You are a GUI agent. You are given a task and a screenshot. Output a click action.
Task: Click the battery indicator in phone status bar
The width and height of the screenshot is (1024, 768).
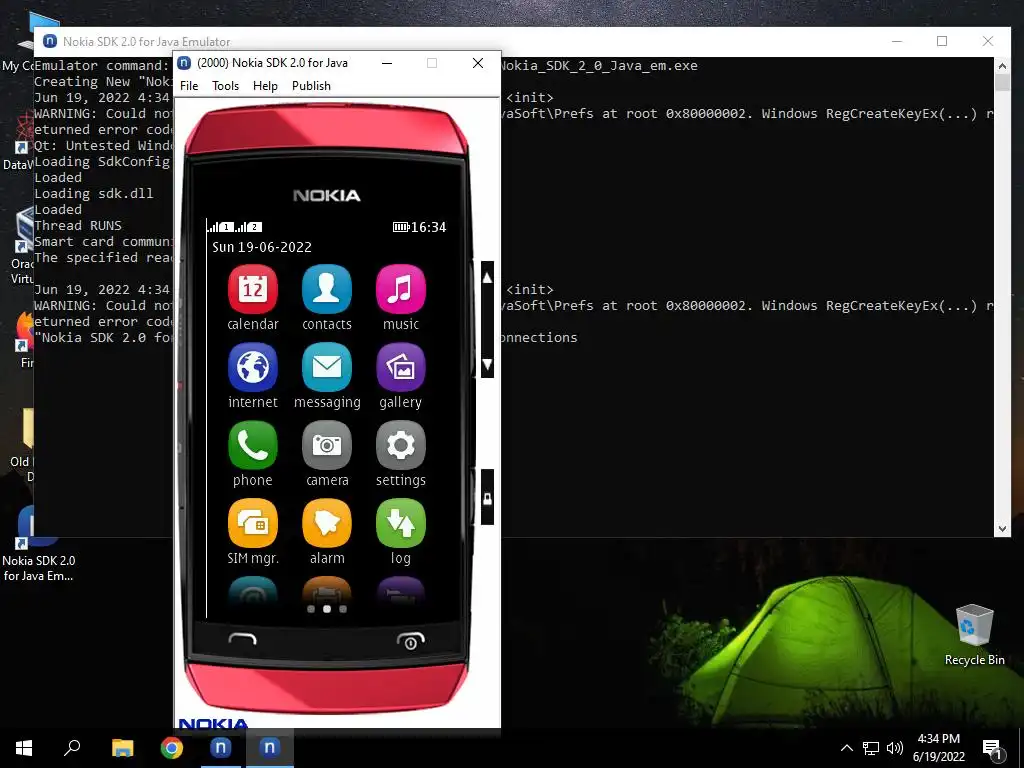(x=400, y=227)
